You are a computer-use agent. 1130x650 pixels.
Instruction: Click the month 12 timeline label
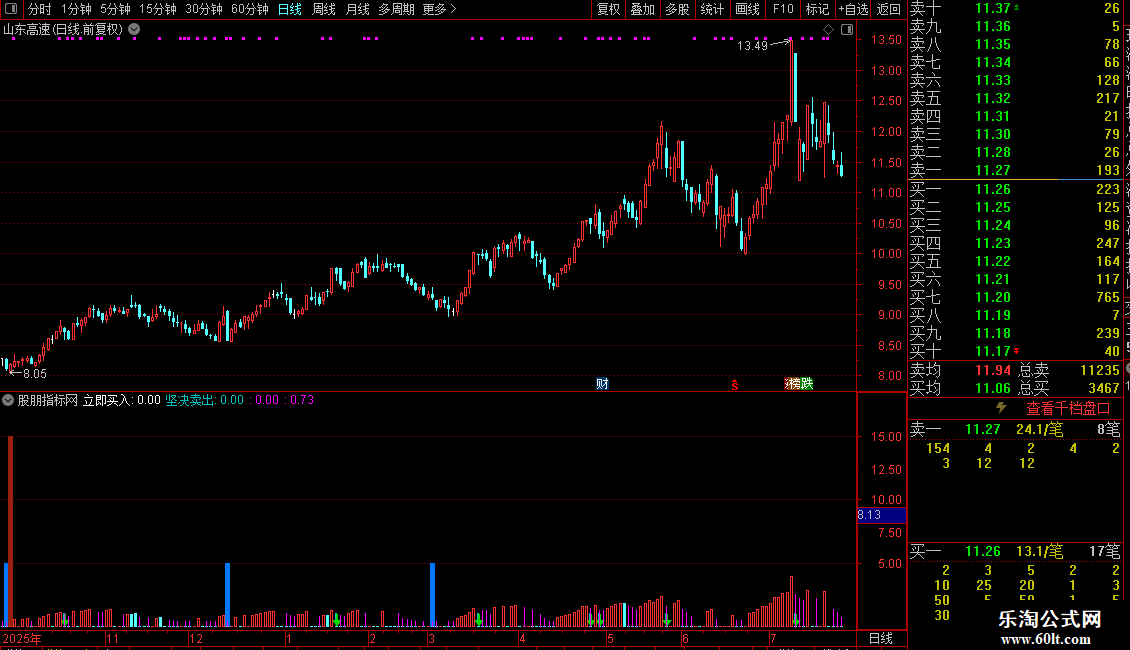196,638
